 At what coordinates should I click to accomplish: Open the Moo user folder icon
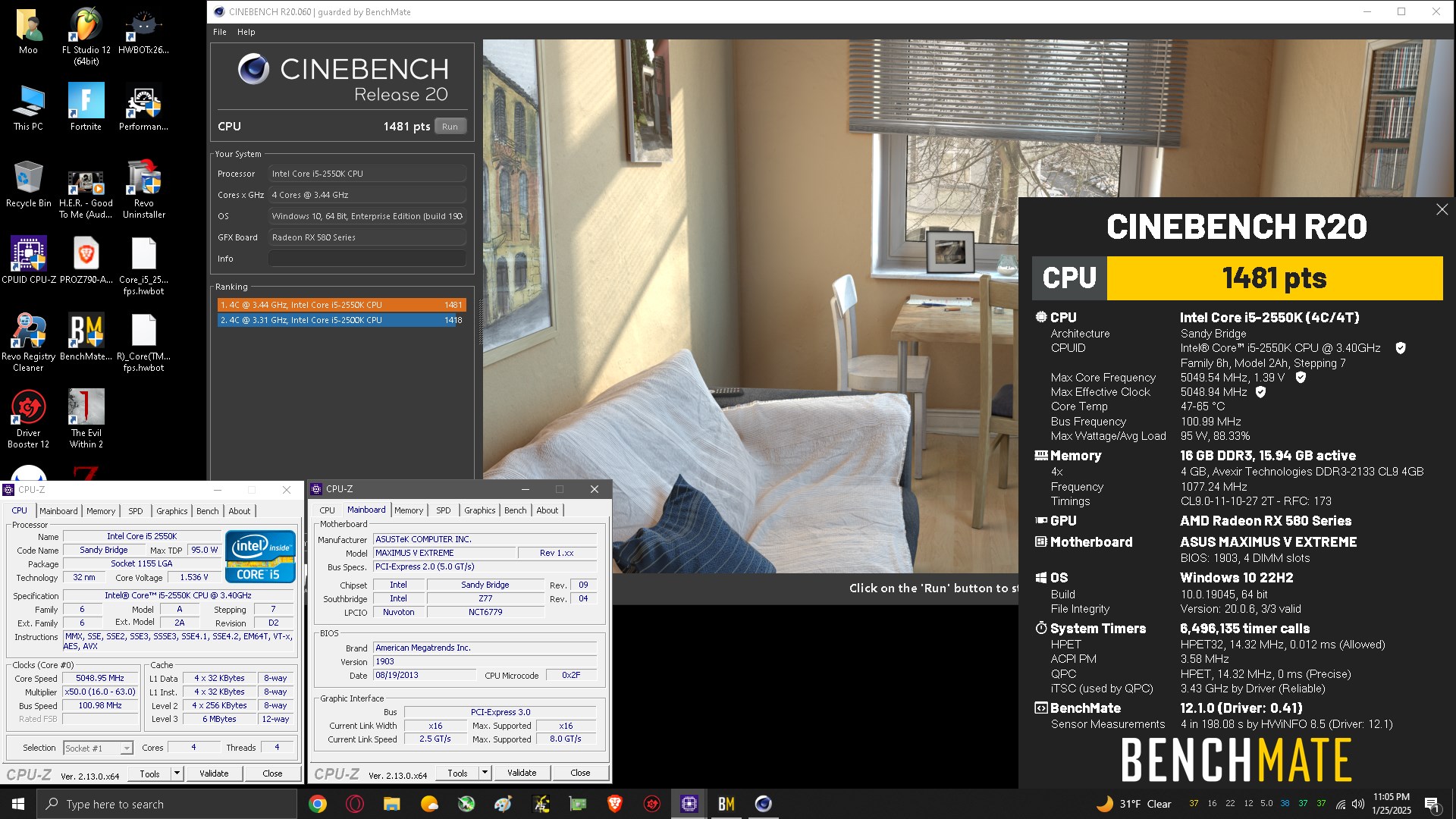click(x=28, y=33)
